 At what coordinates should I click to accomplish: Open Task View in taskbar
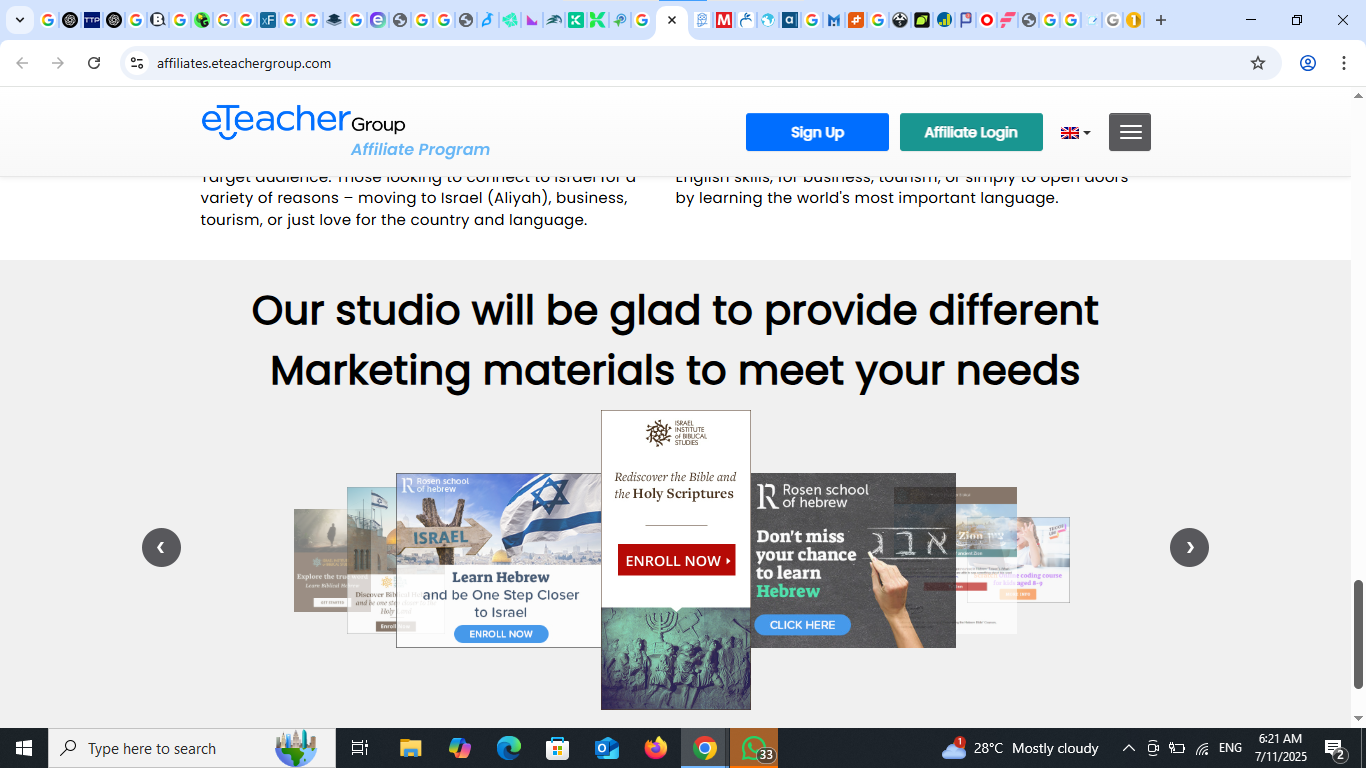[x=360, y=748]
